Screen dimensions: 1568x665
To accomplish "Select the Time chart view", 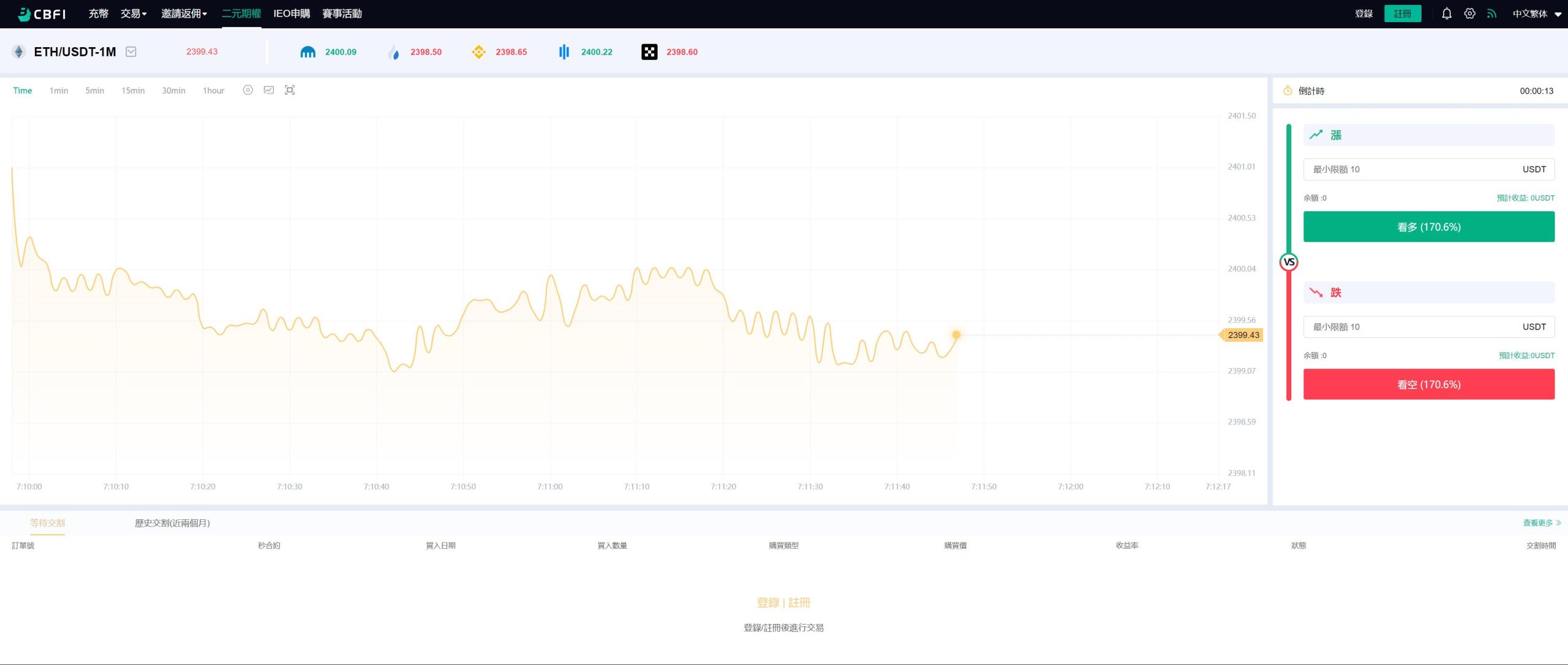I will [23, 91].
